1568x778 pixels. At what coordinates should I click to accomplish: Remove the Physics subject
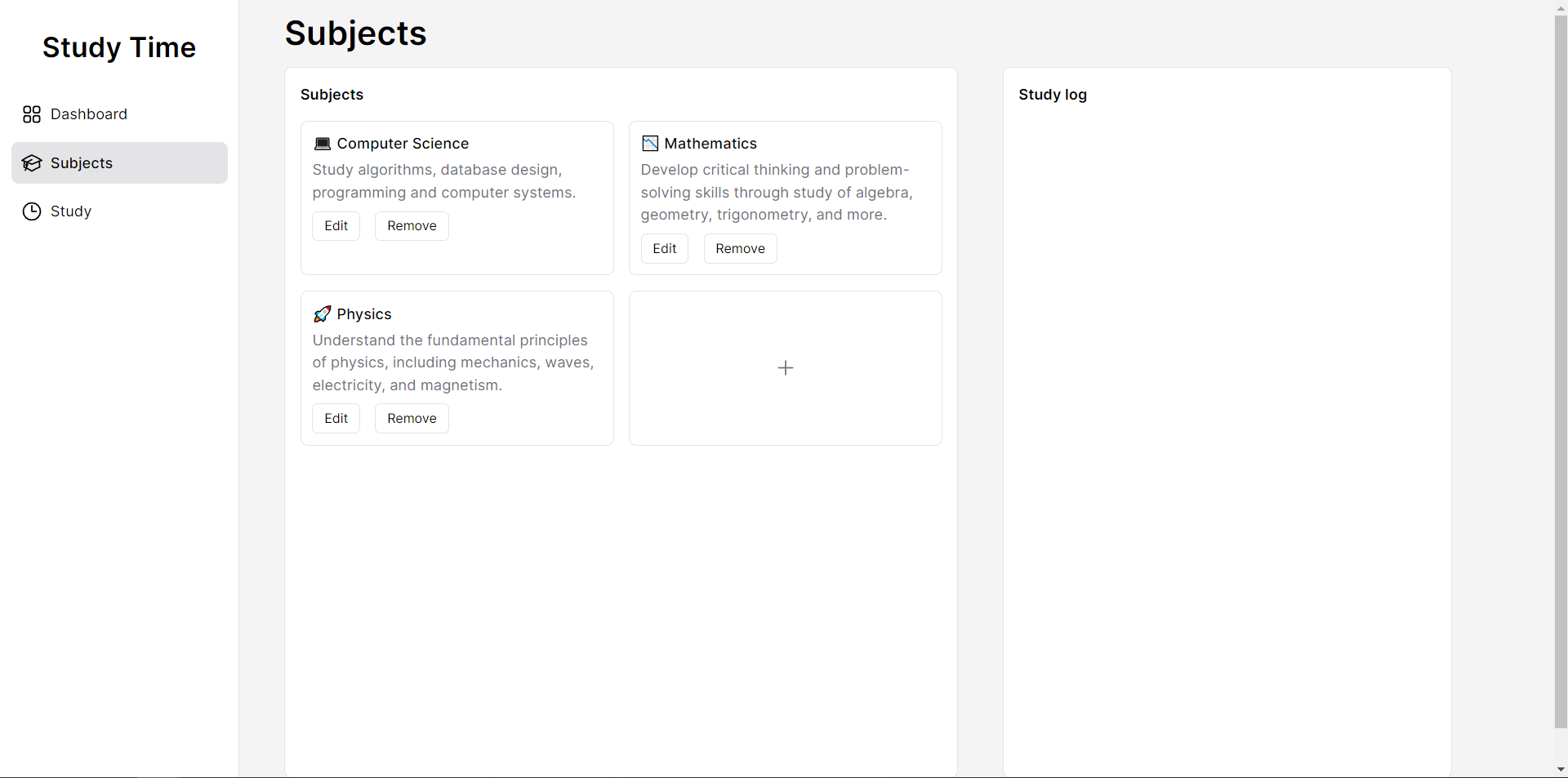(x=411, y=418)
